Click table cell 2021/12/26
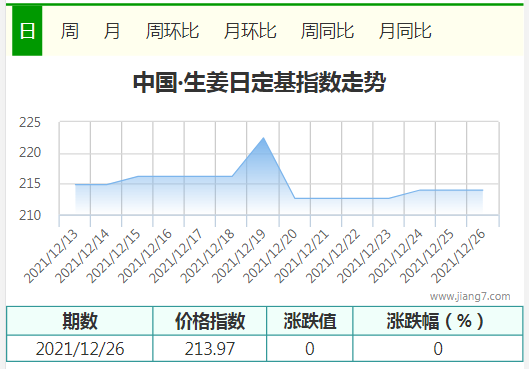This screenshot has width=529, height=369. click(80, 348)
